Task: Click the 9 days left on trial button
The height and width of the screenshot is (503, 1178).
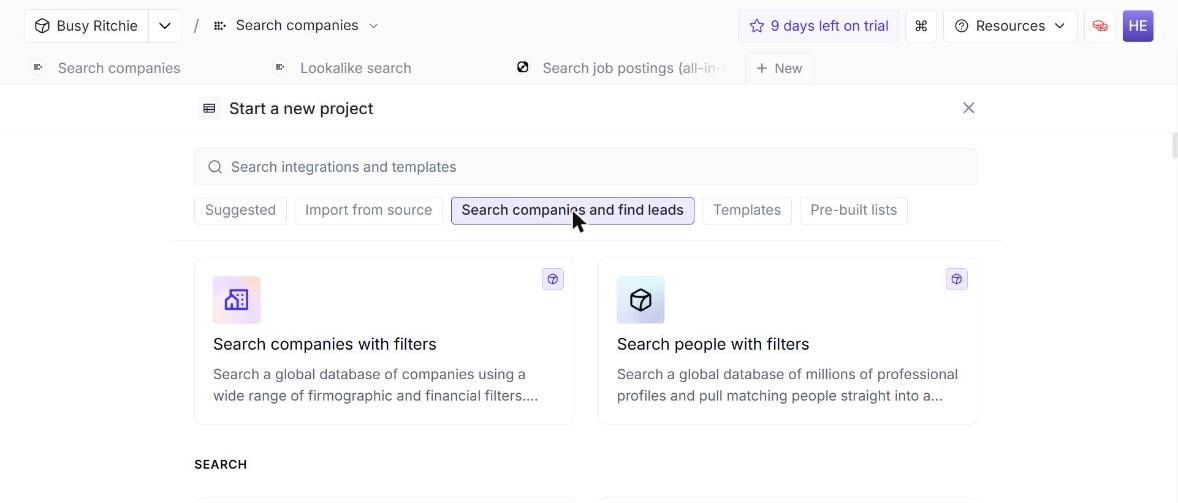Action: [818, 26]
